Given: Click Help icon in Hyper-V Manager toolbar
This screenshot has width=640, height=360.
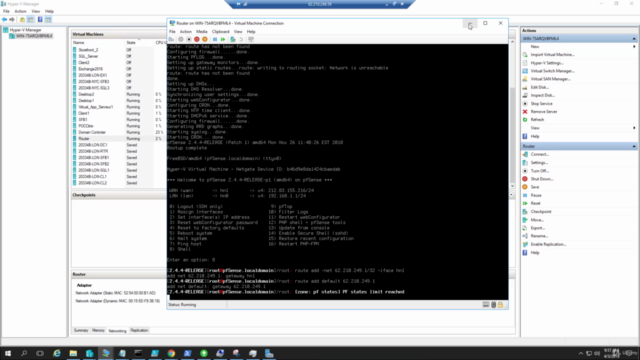Looking at the screenshot, I should [x=40, y=19].
